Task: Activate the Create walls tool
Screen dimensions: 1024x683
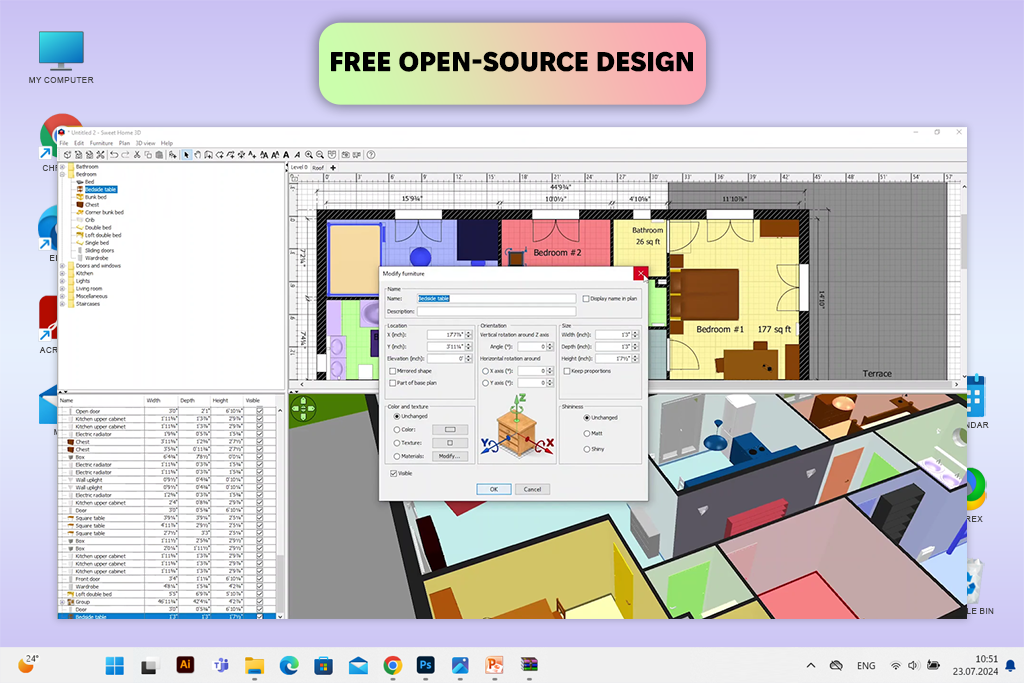Action: click(208, 155)
